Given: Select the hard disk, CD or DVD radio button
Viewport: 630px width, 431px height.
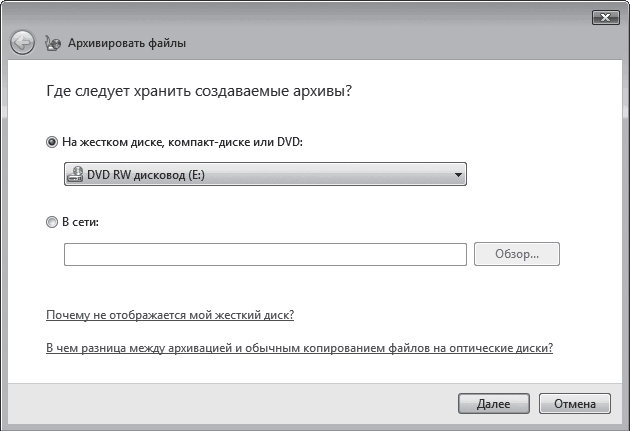Looking at the screenshot, I should coord(52,143).
